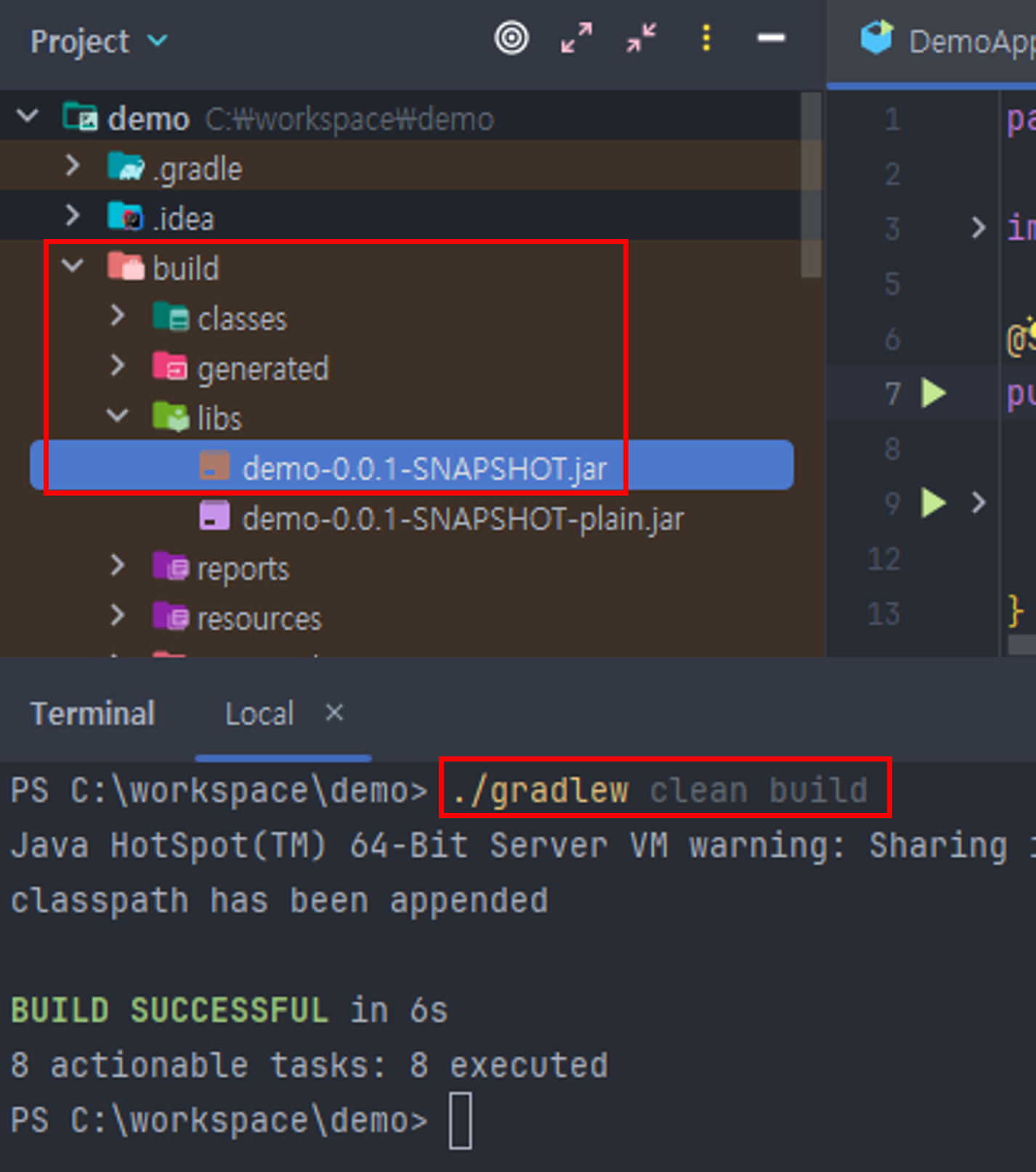
Task: Click BUILD SUCCESSFUL text in terminal
Action: coord(169,1010)
